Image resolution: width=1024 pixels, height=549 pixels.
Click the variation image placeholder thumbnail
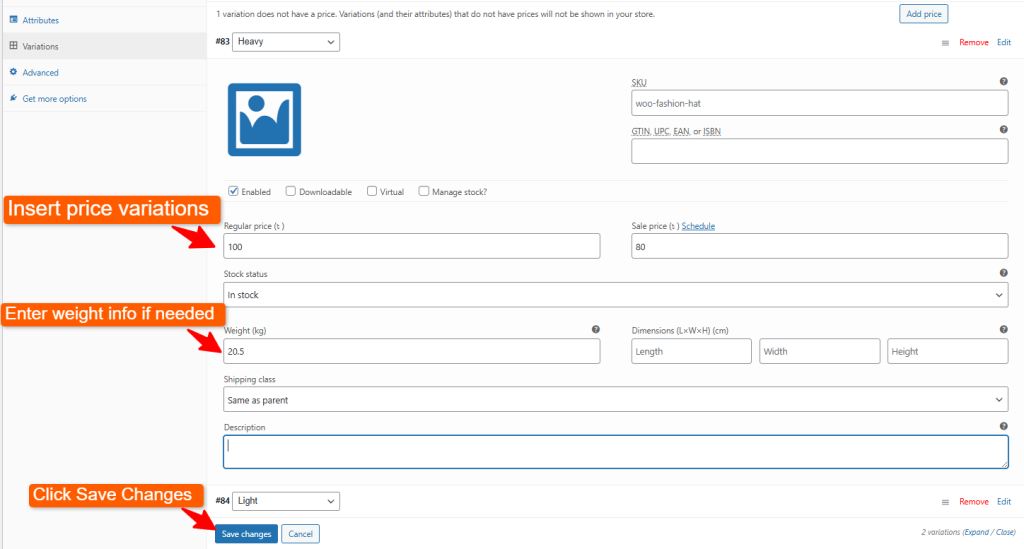(x=264, y=119)
